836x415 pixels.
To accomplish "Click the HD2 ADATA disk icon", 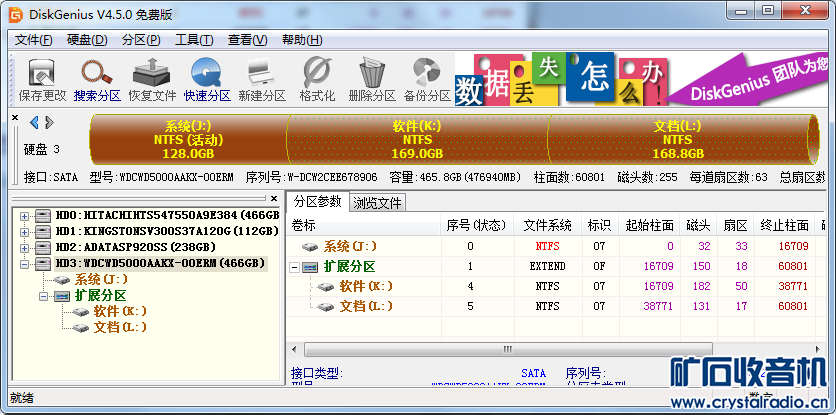I will (43, 248).
